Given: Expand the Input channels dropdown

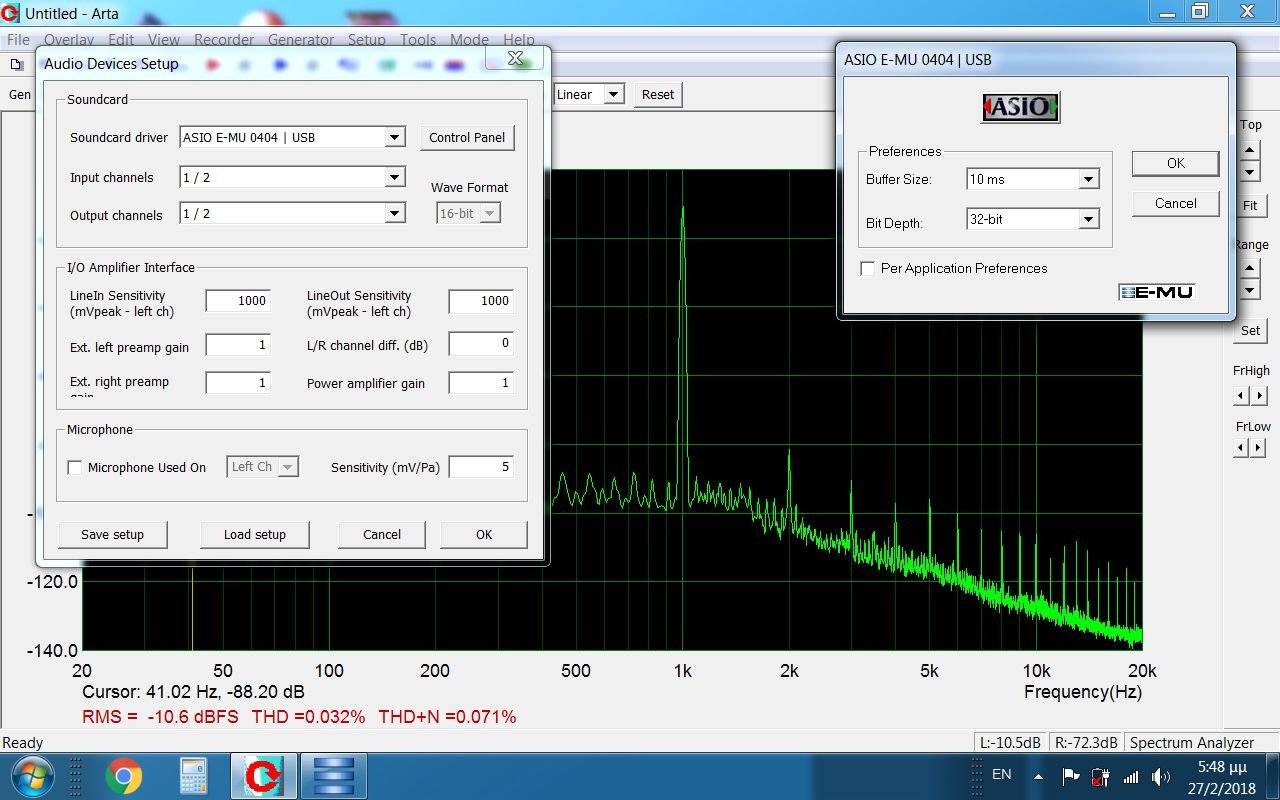Looking at the screenshot, I should tap(394, 178).
